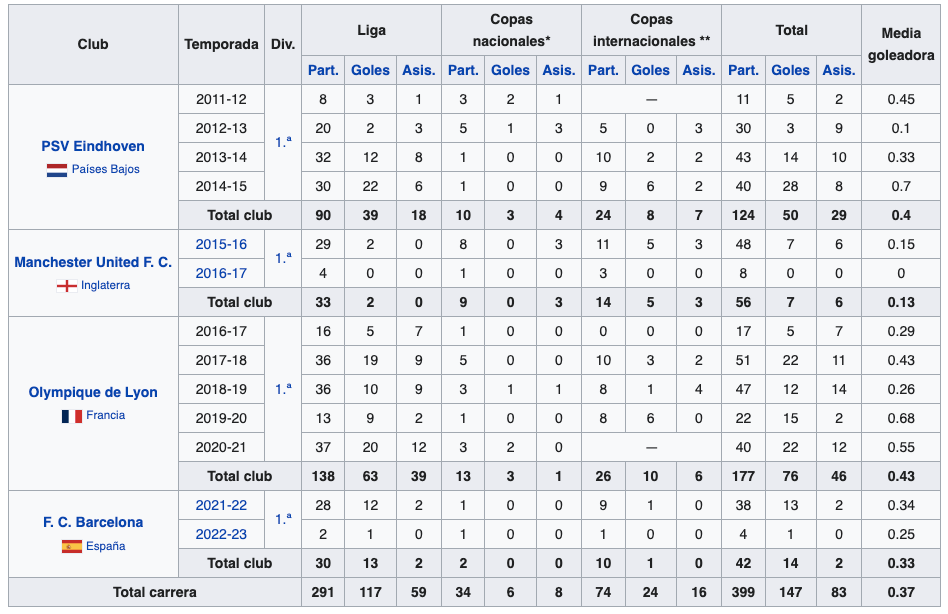This screenshot has height=614, width=948.
Task: Click the Asis. header under Total
Action: click(839, 70)
